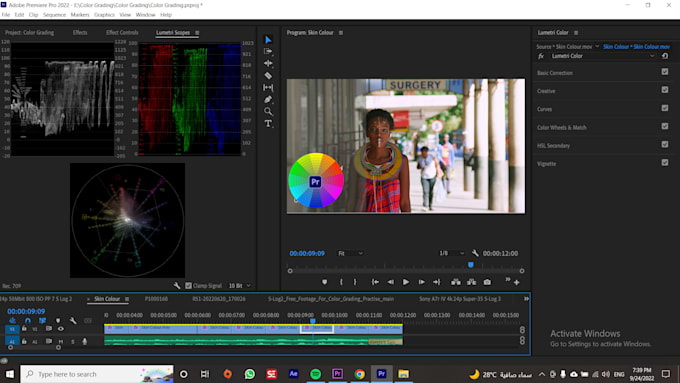The image size is (680, 383).
Task: Toggle HSL Secondary checkbox
Action: click(665, 144)
